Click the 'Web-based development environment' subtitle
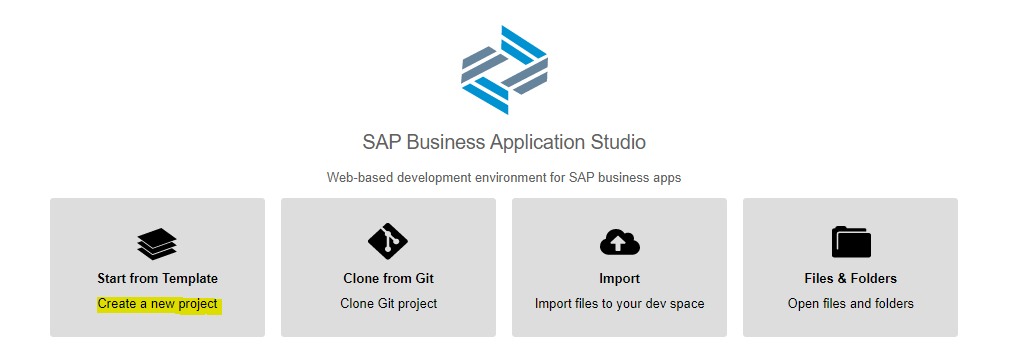The height and width of the screenshot is (363, 1024). point(504,178)
